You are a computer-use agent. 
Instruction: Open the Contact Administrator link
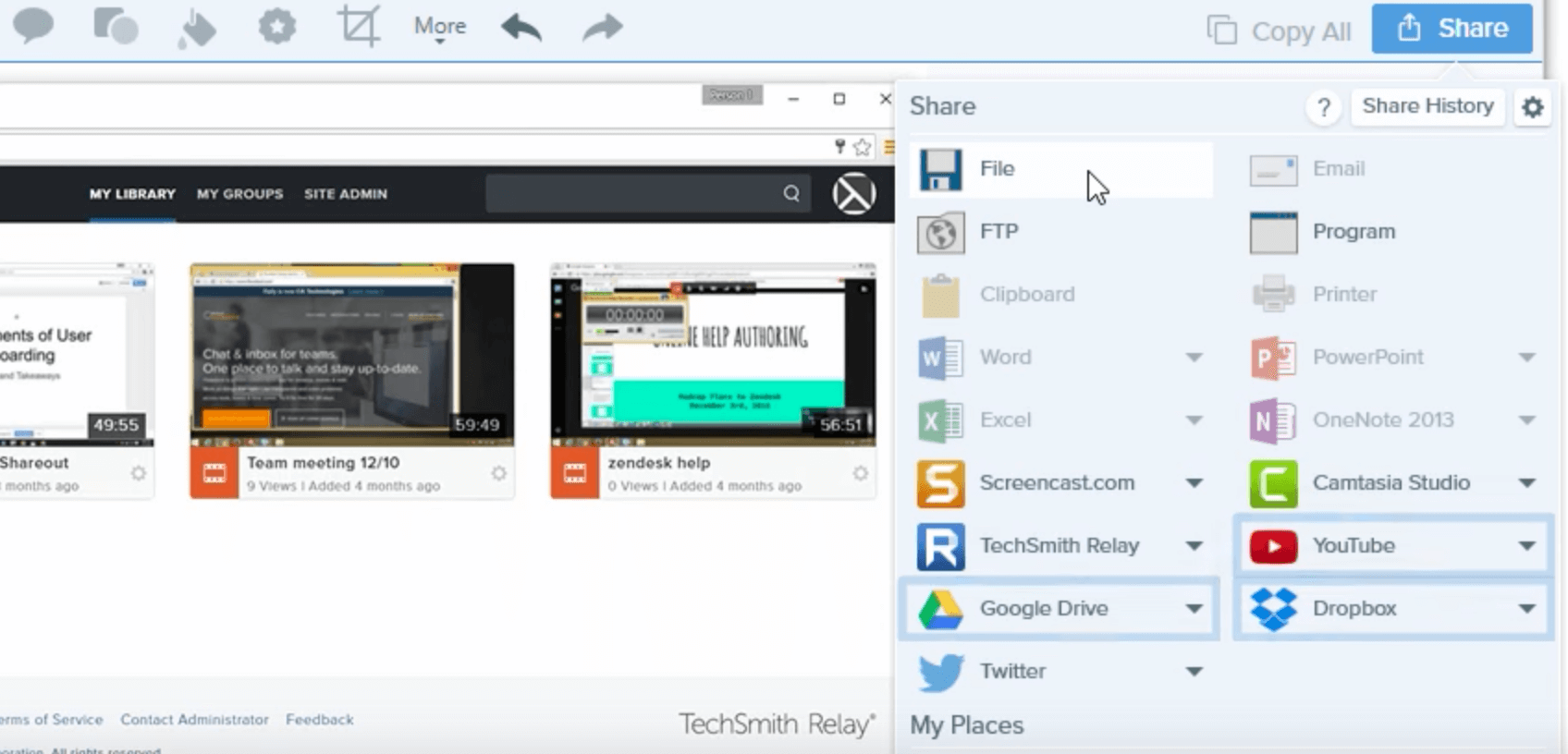pos(194,719)
